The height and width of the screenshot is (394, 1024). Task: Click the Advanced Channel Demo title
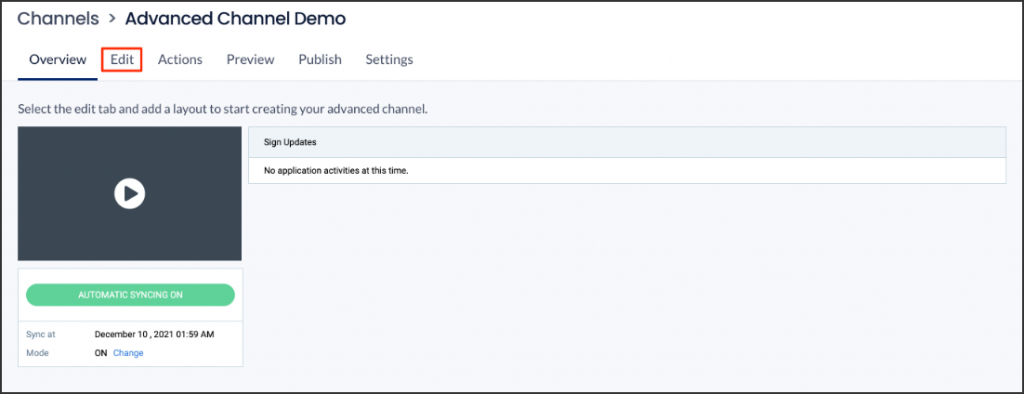[x=235, y=19]
